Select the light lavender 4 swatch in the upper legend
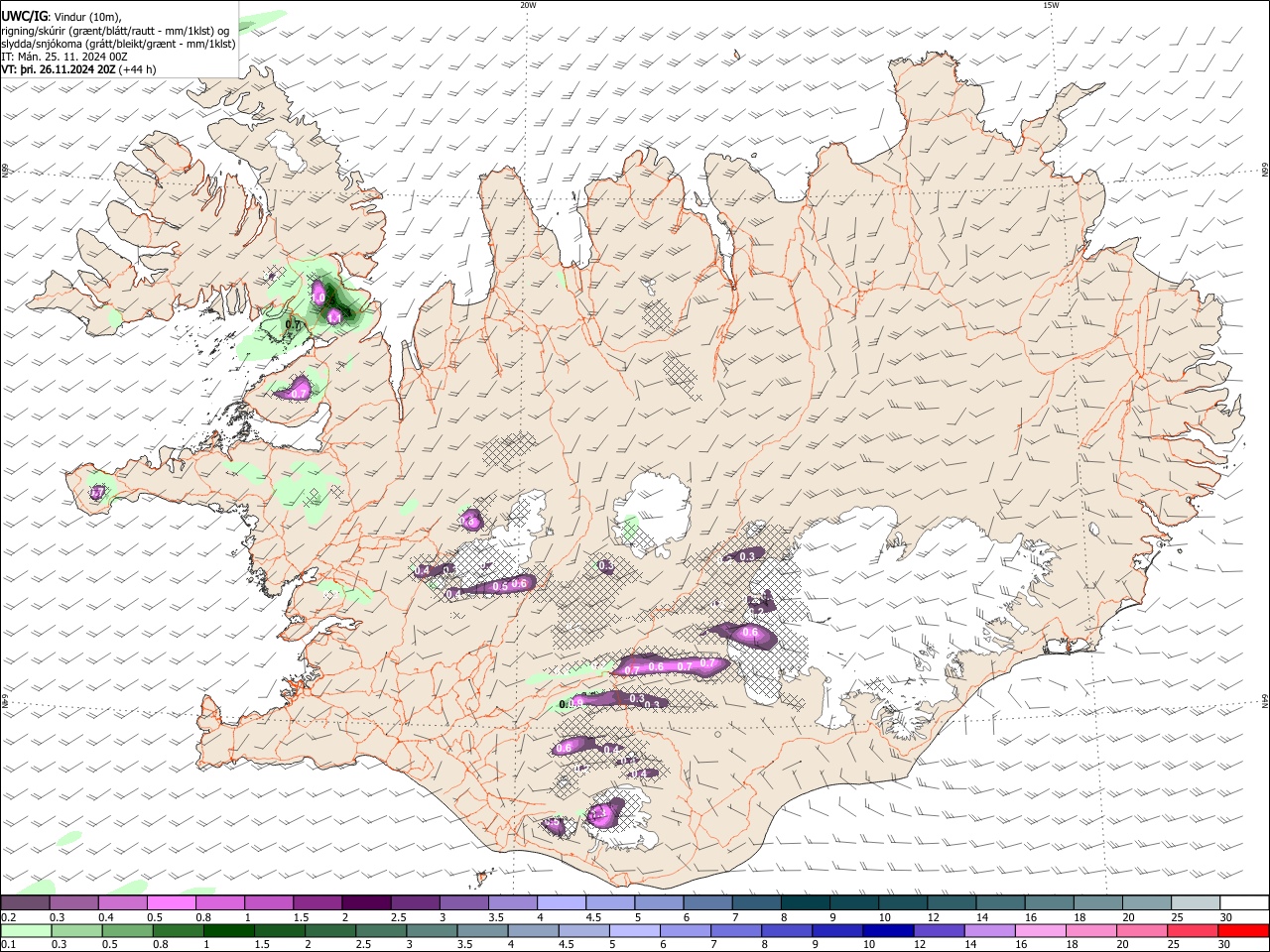1270x952 pixels. pyautogui.click(x=562, y=902)
